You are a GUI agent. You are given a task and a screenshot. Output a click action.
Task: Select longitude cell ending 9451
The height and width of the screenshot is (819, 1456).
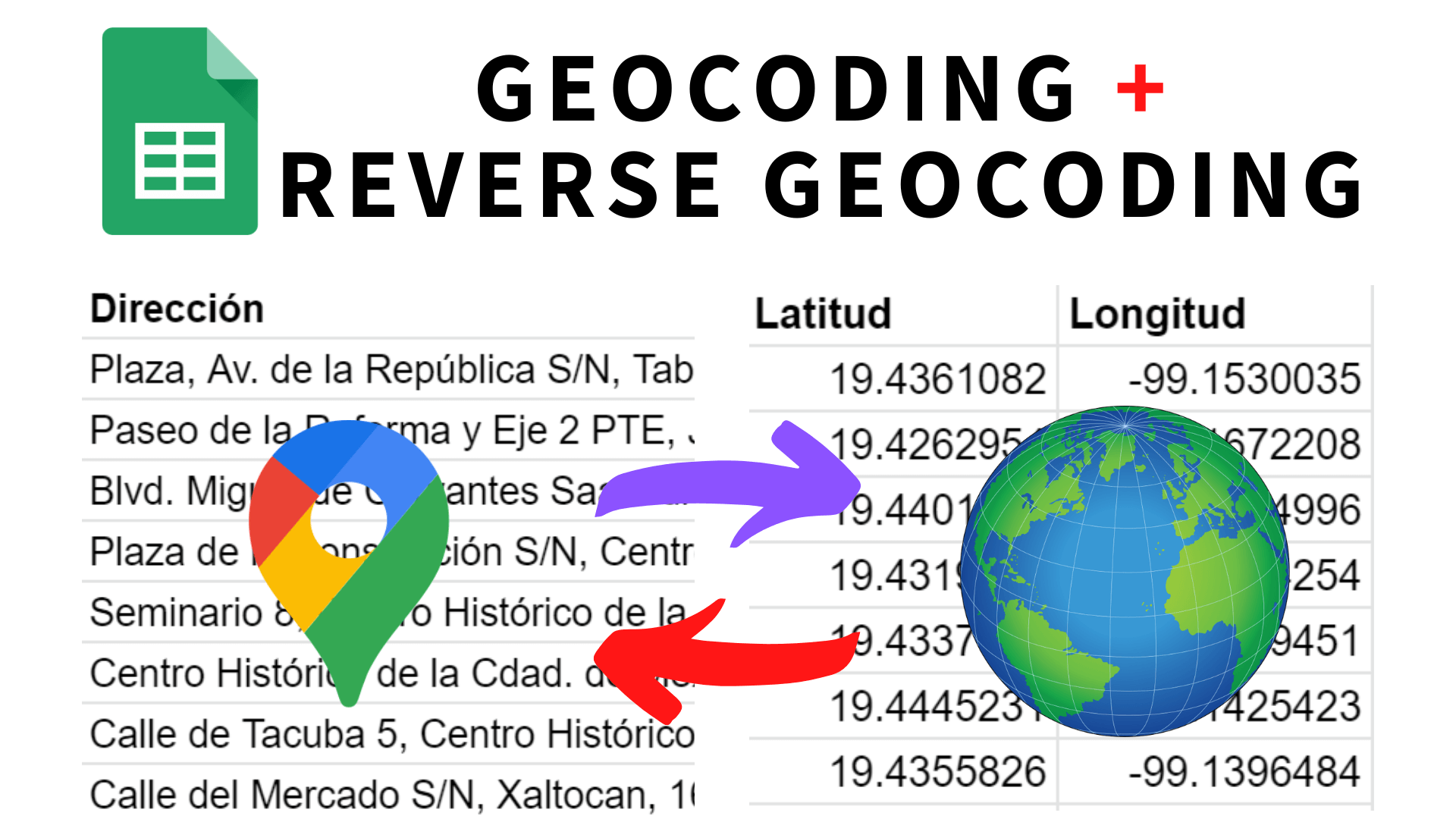click(x=1215, y=640)
